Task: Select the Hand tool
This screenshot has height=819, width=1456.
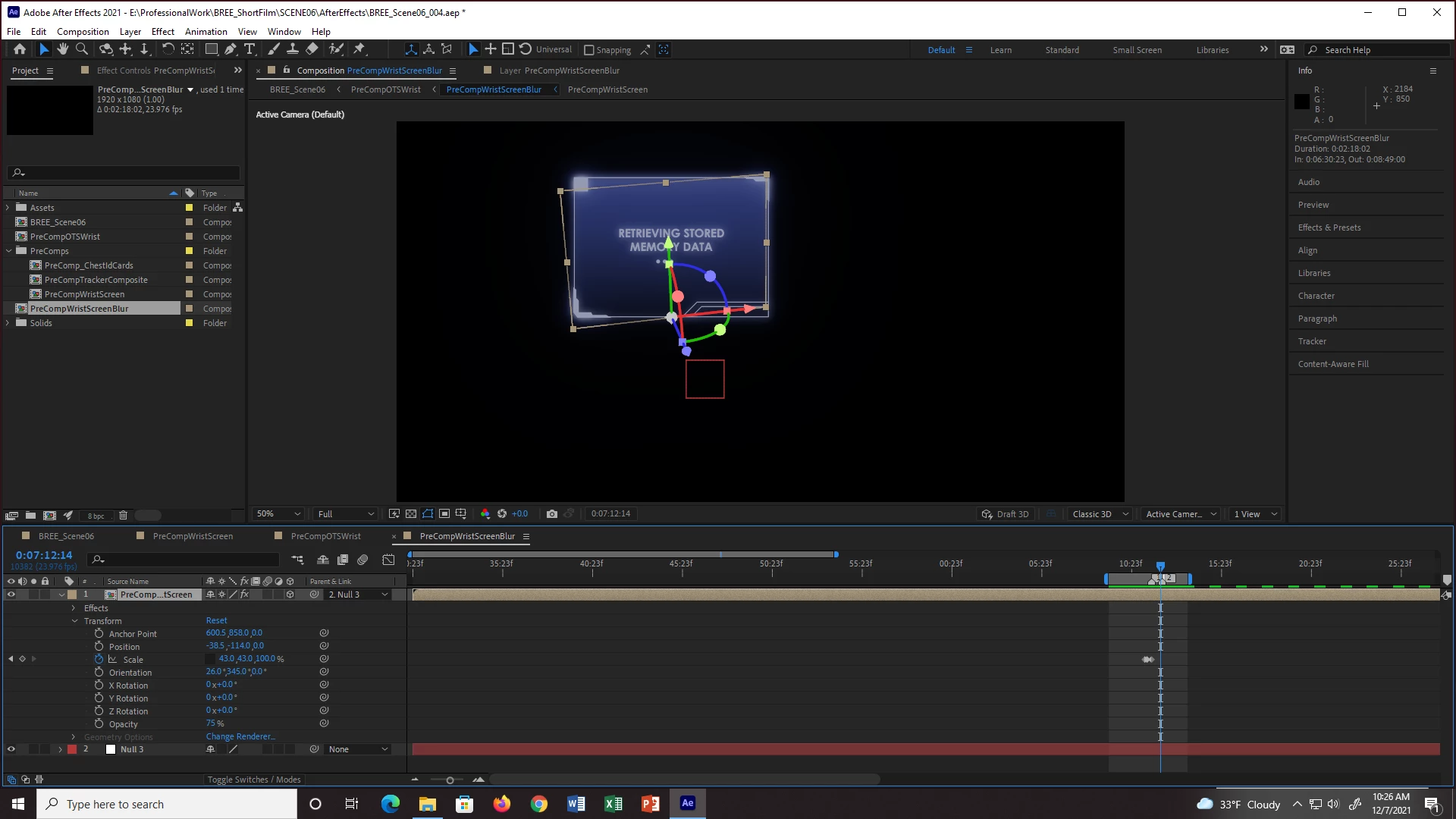Action: (x=62, y=49)
